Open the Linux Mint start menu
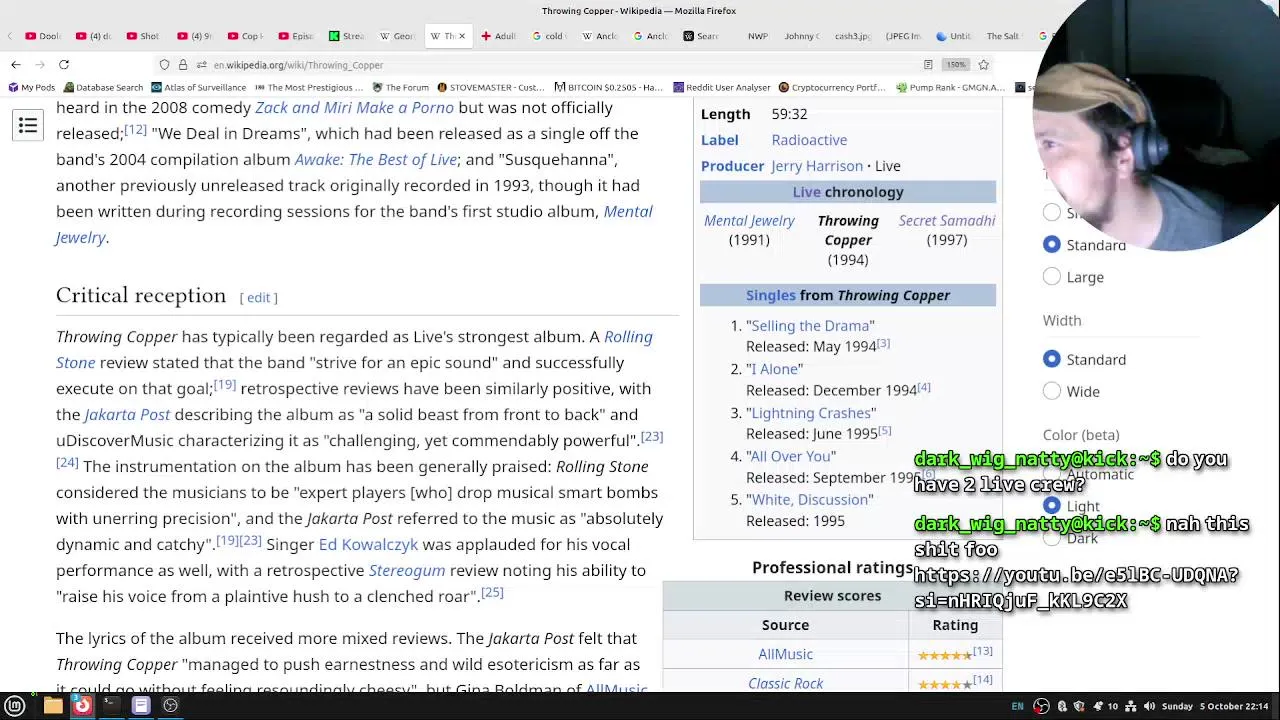Image resolution: width=1280 pixels, height=720 pixels. [15, 706]
